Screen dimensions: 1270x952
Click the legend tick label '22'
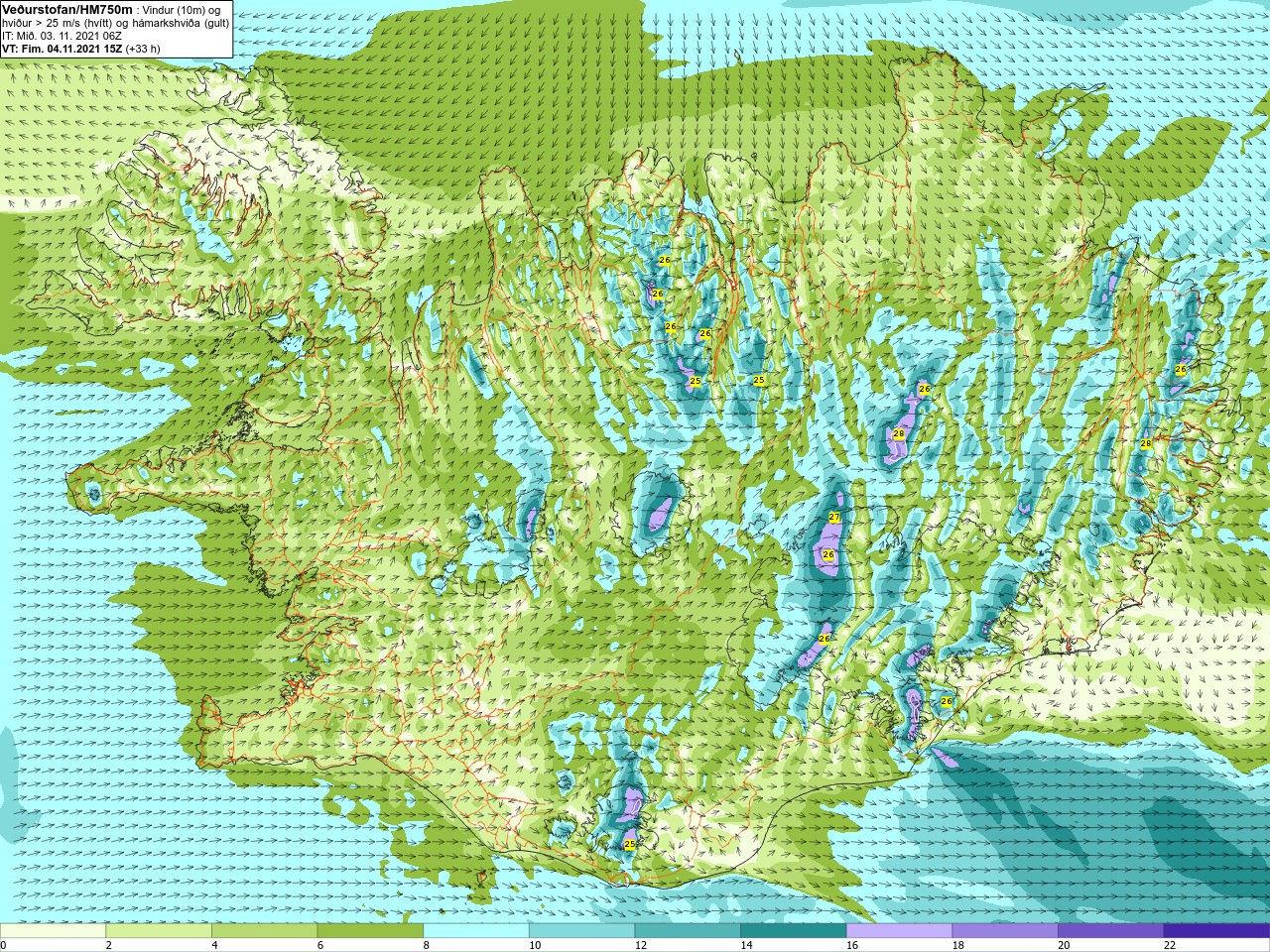[1170, 945]
